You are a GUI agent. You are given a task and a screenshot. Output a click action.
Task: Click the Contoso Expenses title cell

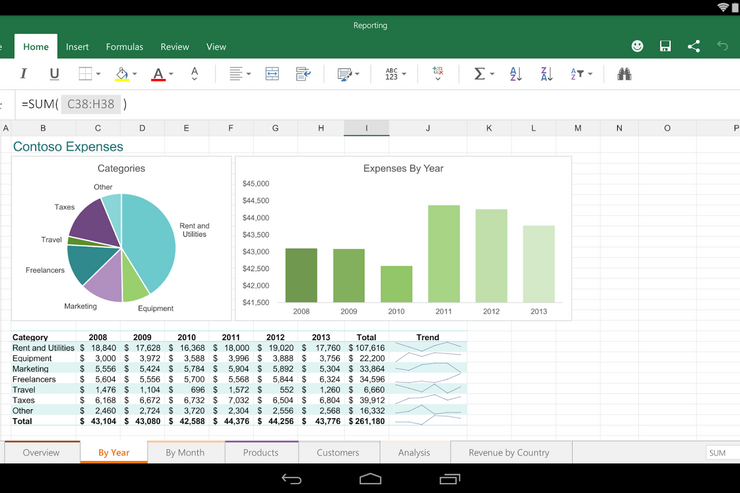pos(68,147)
